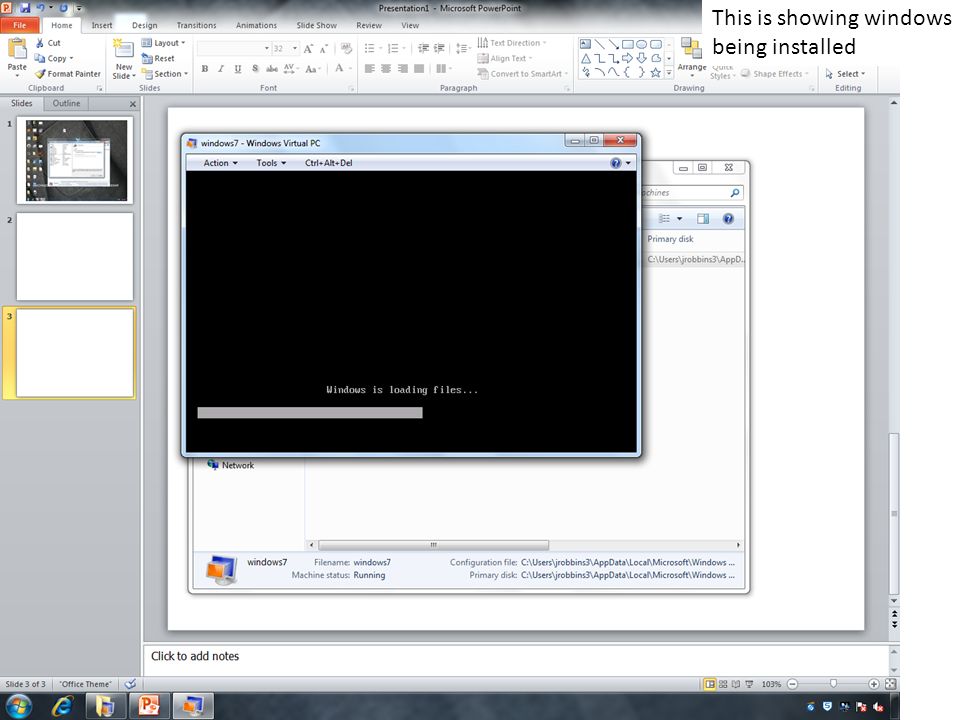This screenshot has width=960, height=720.
Task: Toggle Bold formatting
Action: [x=204, y=69]
